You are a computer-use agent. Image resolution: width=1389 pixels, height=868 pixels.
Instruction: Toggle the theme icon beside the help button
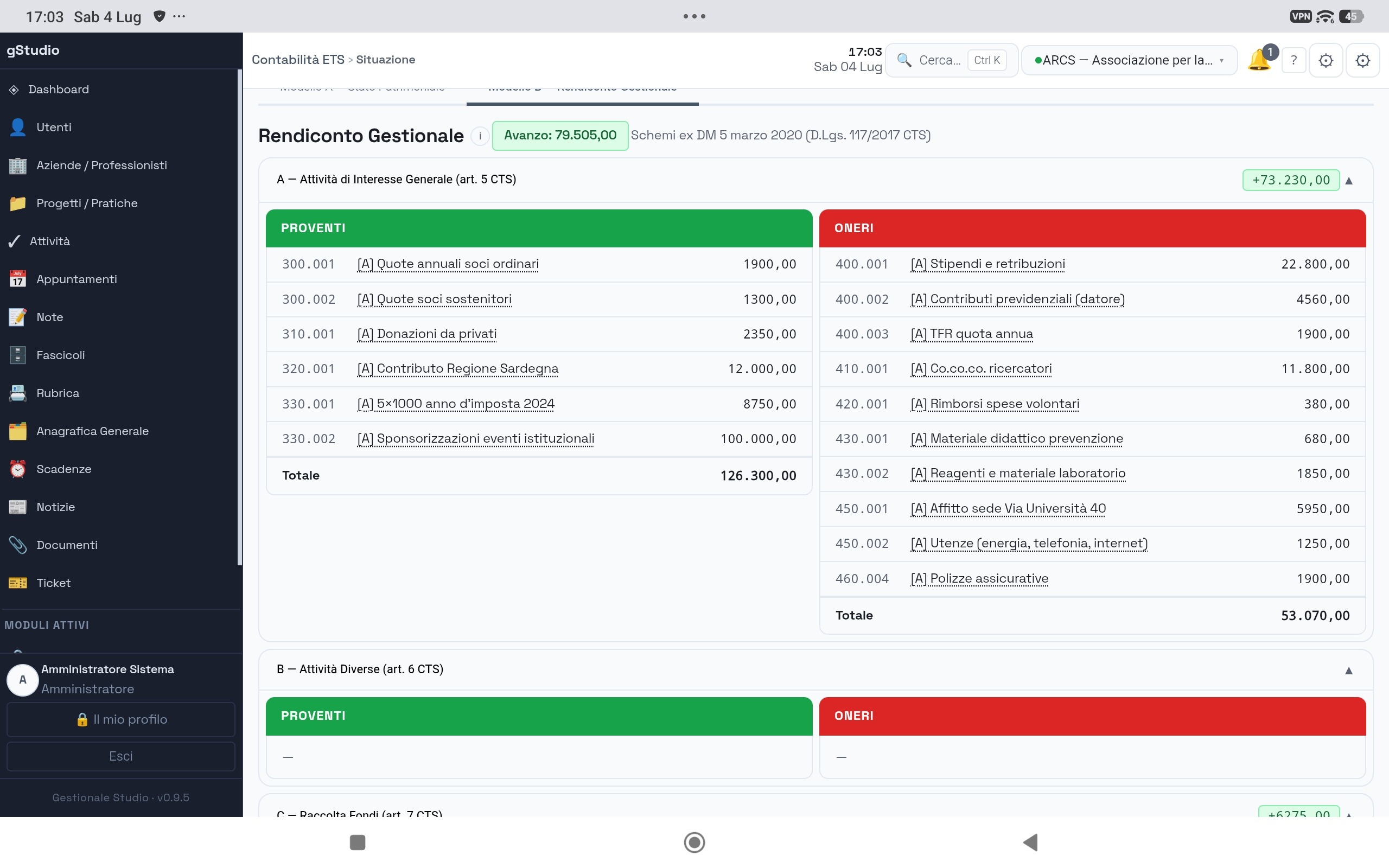point(1326,60)
